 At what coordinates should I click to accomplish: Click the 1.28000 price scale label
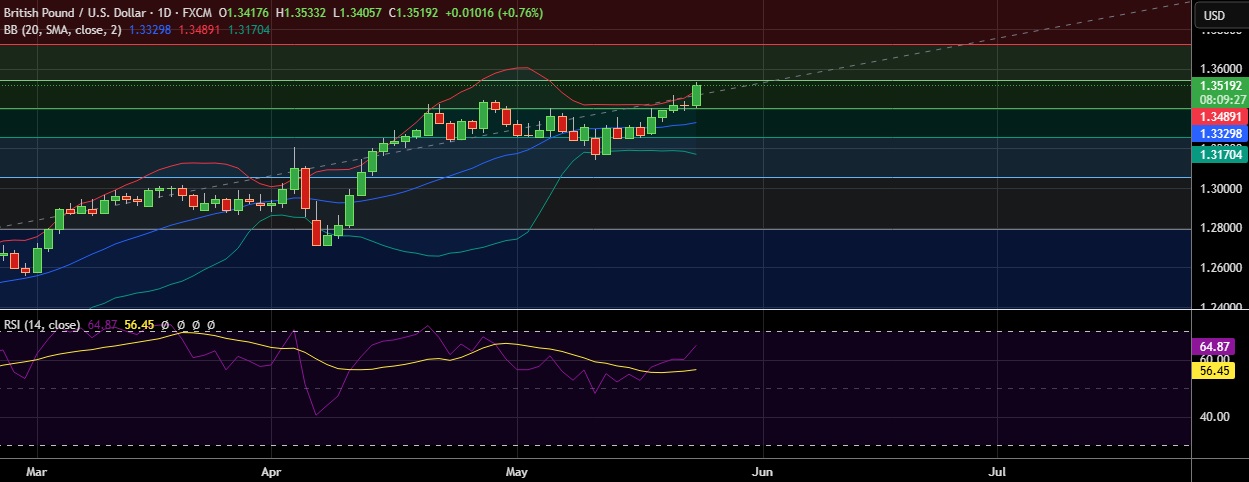[1221, 228]
